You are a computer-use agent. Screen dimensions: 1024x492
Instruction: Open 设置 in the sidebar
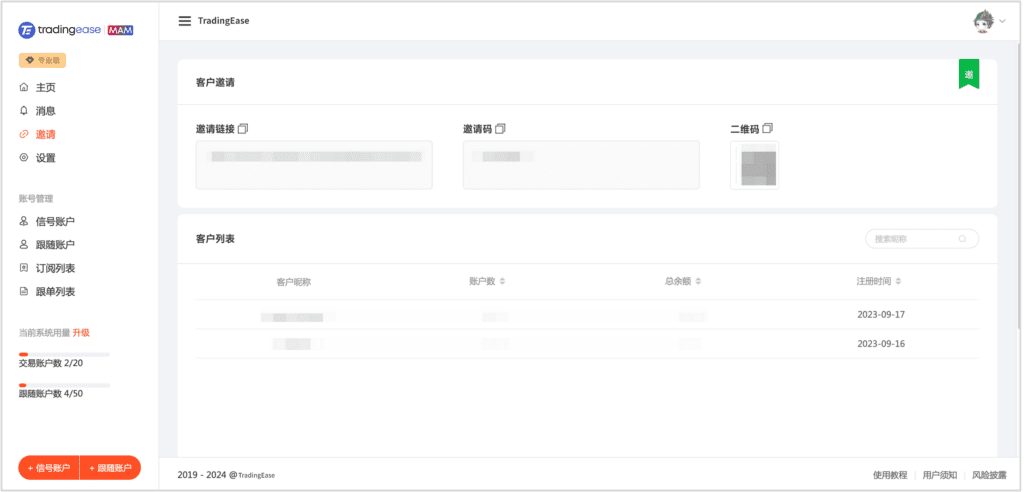[45, 158]
